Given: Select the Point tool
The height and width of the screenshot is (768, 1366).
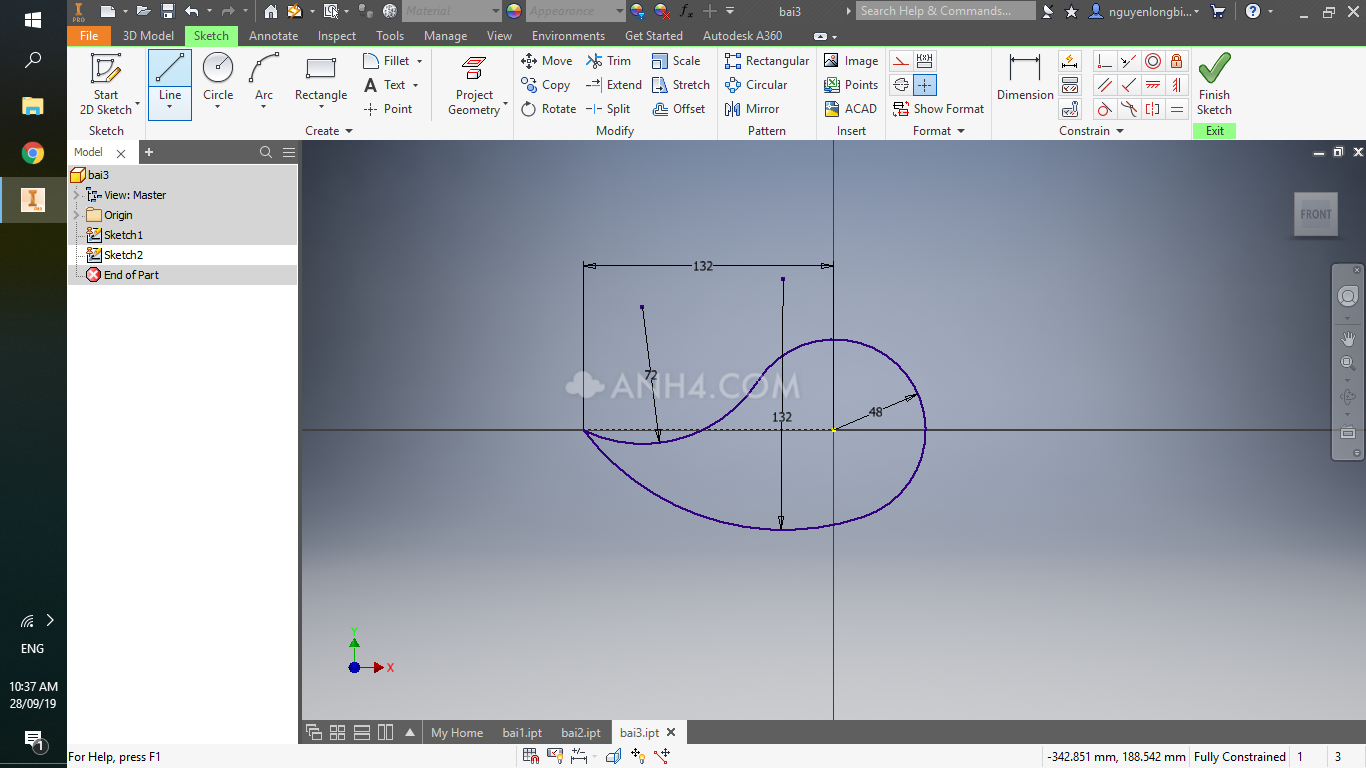Looking at the screenshot, I should pos(388,109).
